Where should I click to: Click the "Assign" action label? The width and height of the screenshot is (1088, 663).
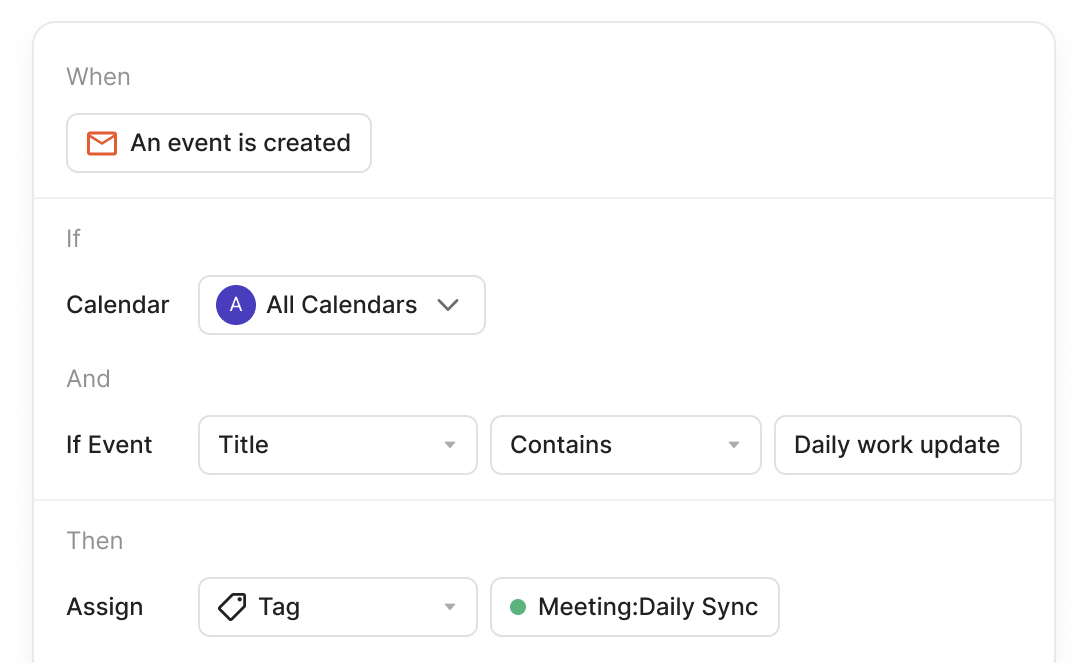[105, 607]
